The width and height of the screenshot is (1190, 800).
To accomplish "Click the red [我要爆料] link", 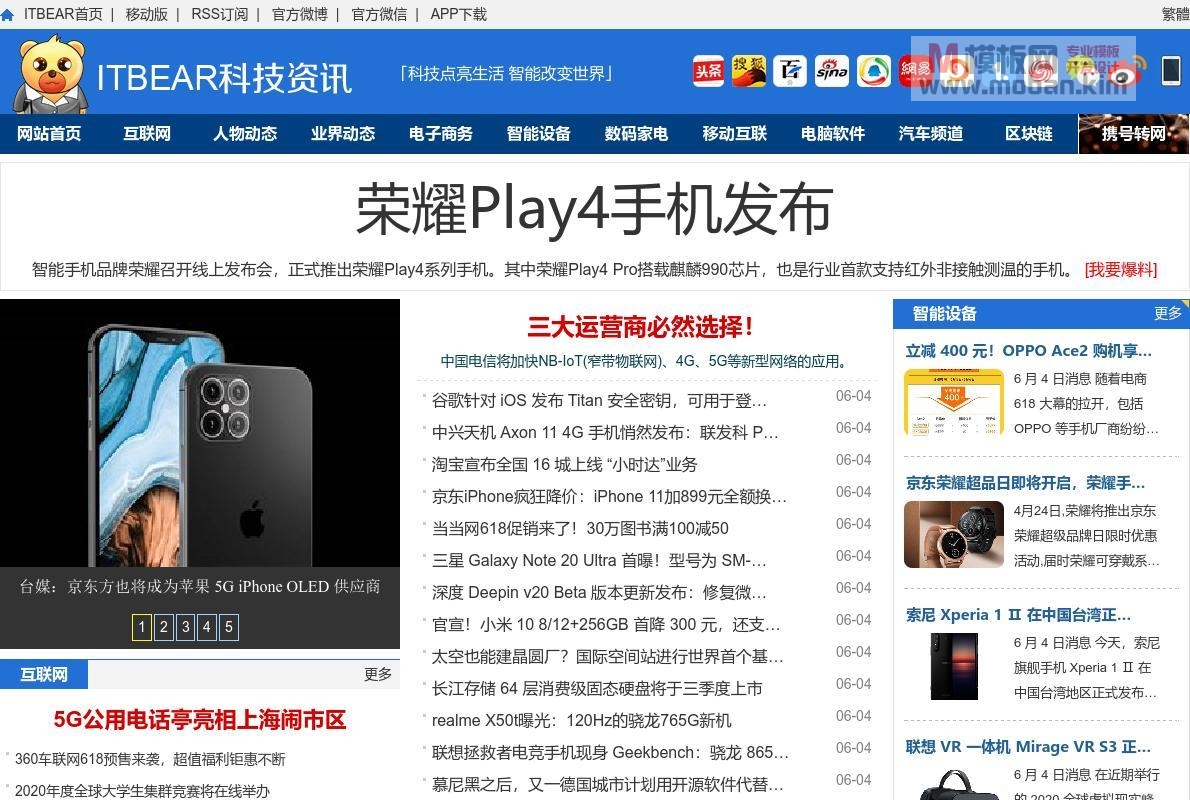I will click(x=1121, y=269).
